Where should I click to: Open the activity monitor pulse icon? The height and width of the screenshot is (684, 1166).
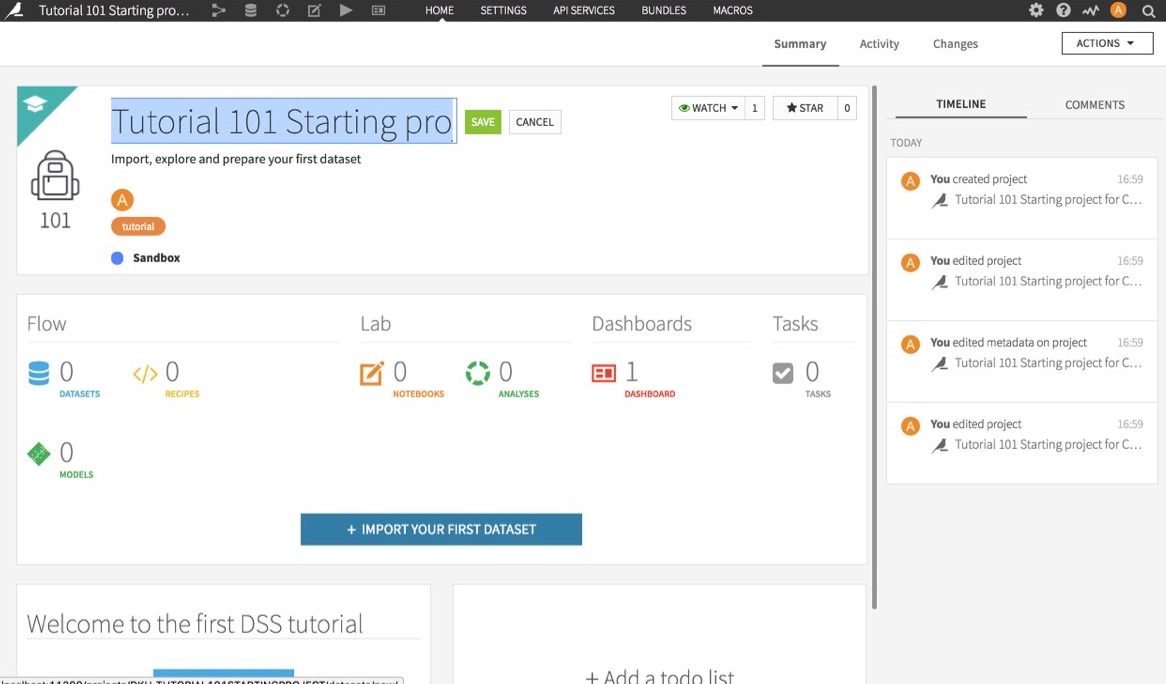[1090, 10]
